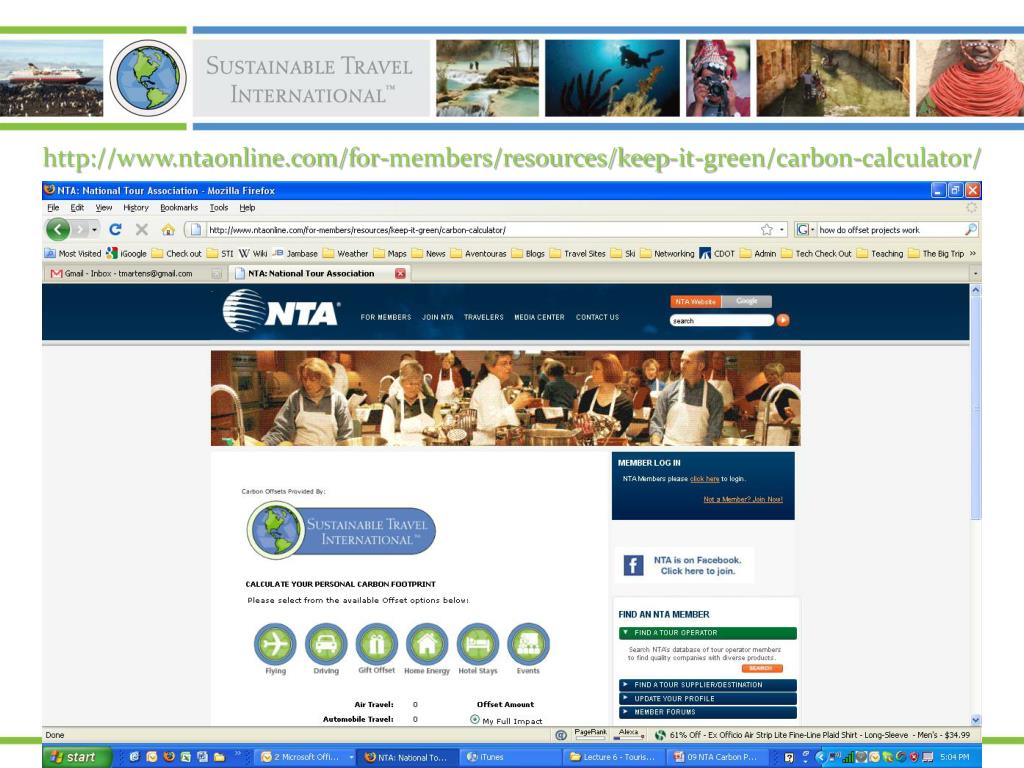Click the Facebook logo icon
The width and height of the screenshot is (1024, 768).
(633, 565)
